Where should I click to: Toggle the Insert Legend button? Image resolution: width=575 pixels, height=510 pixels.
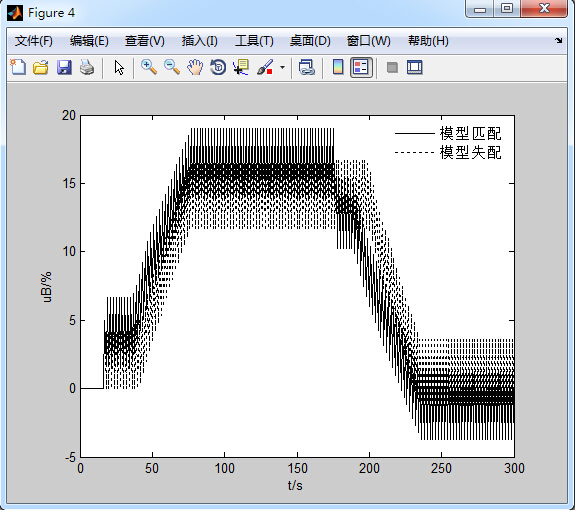point(361,67)
